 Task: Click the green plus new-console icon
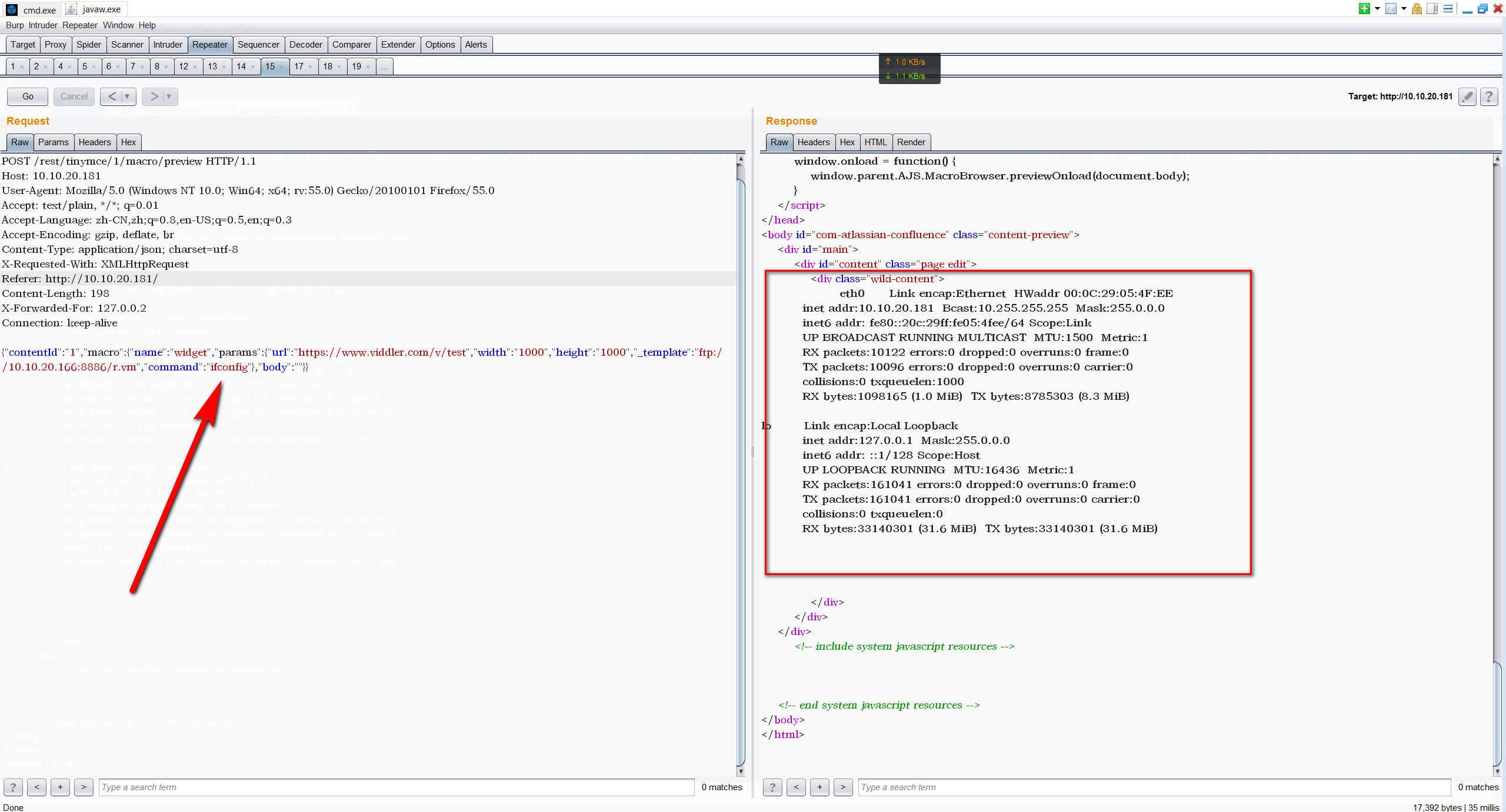pos(1364,8)
